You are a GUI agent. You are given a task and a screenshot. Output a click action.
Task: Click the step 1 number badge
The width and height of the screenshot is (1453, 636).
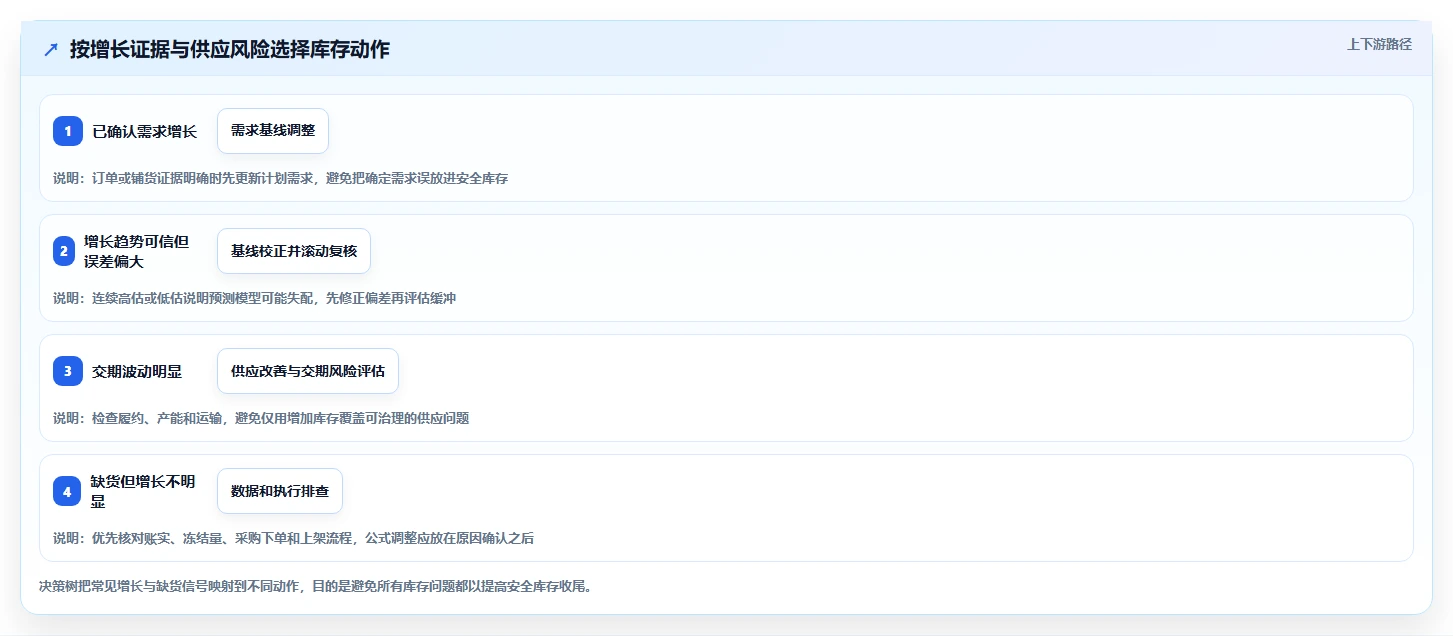point(68,131)
